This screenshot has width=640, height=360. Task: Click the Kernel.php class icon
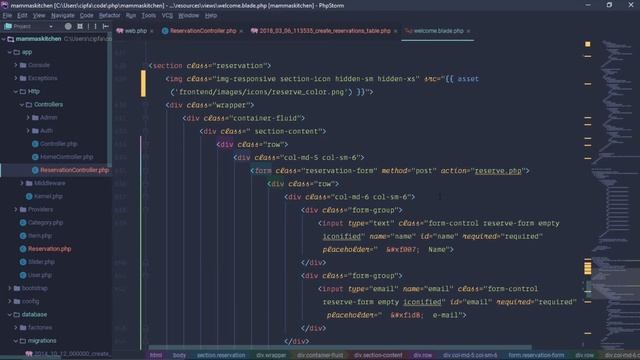tap(29, 196)
